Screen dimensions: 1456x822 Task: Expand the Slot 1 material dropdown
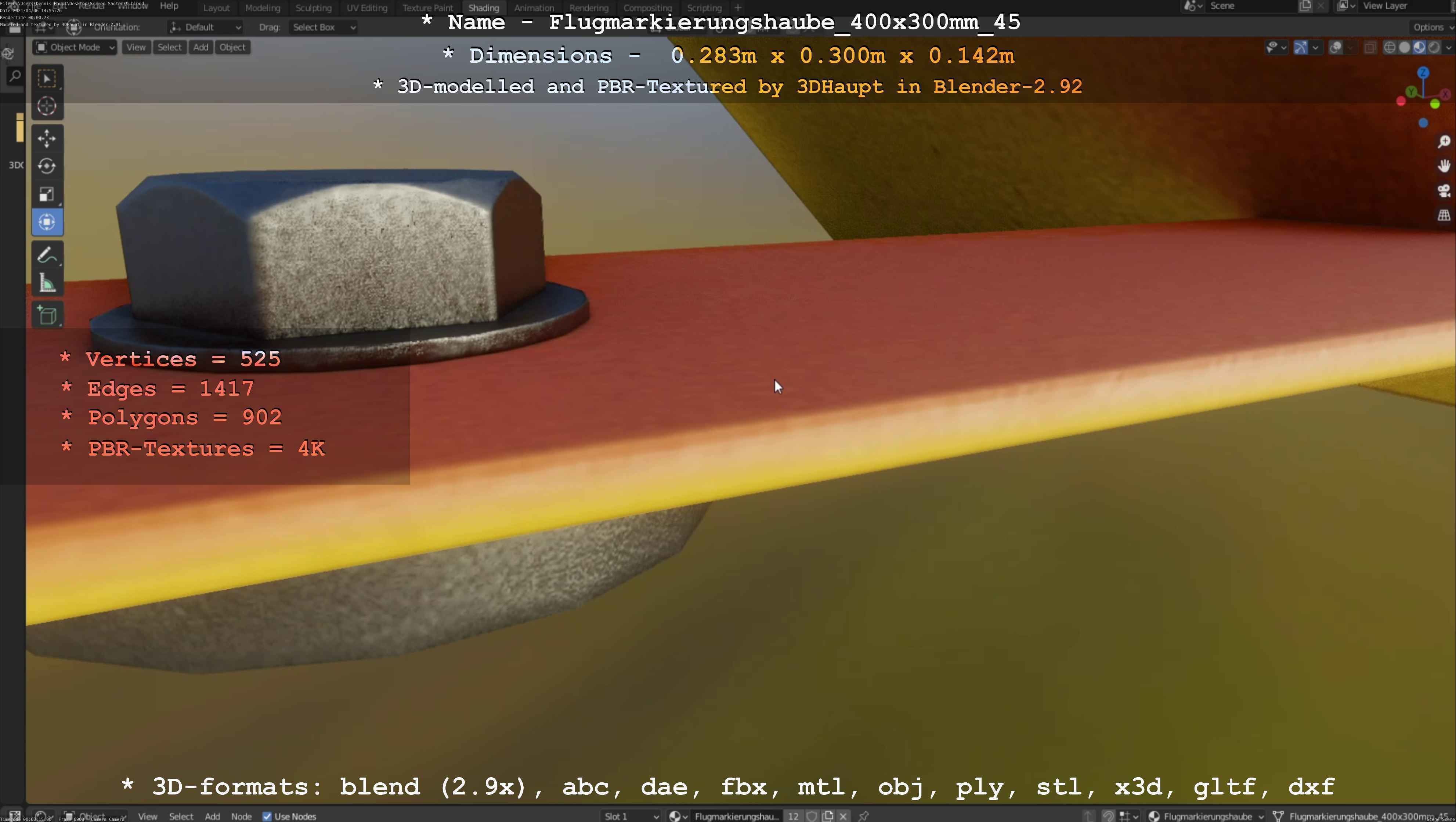point(631,816)
